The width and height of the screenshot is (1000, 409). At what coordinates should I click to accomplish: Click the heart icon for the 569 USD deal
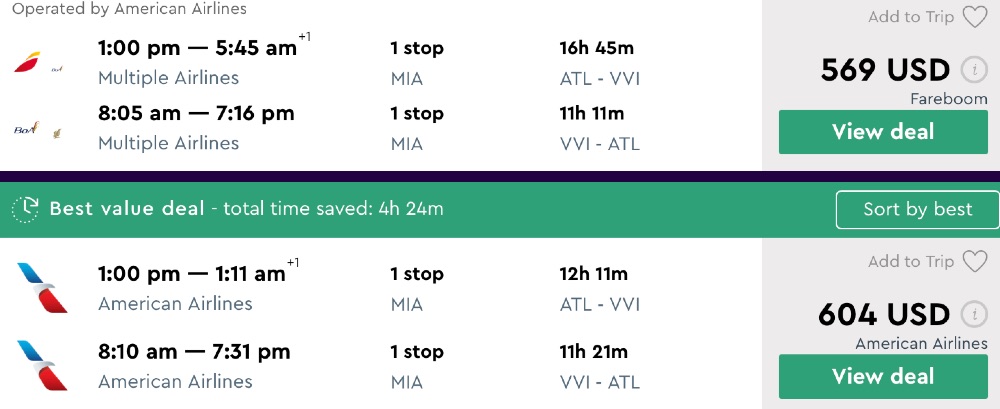pyautogui.click(x=974, y=17)
